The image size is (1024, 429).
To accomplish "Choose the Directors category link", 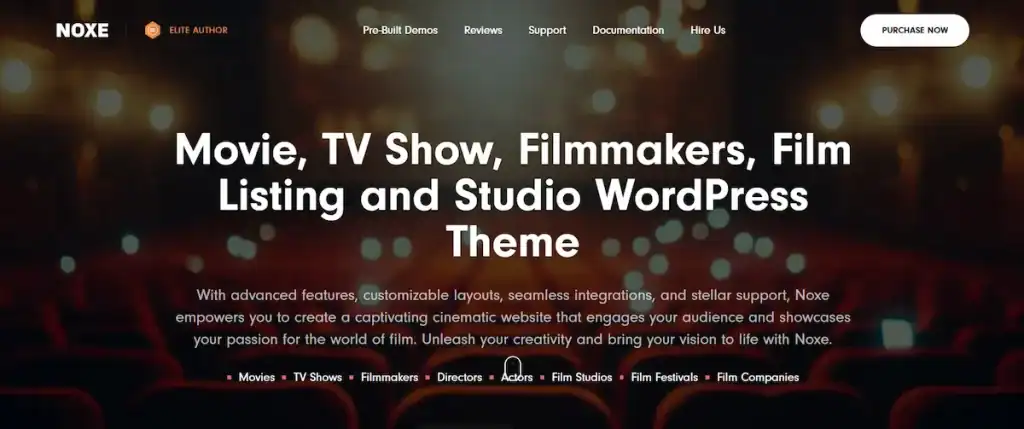I will (460, 377).
